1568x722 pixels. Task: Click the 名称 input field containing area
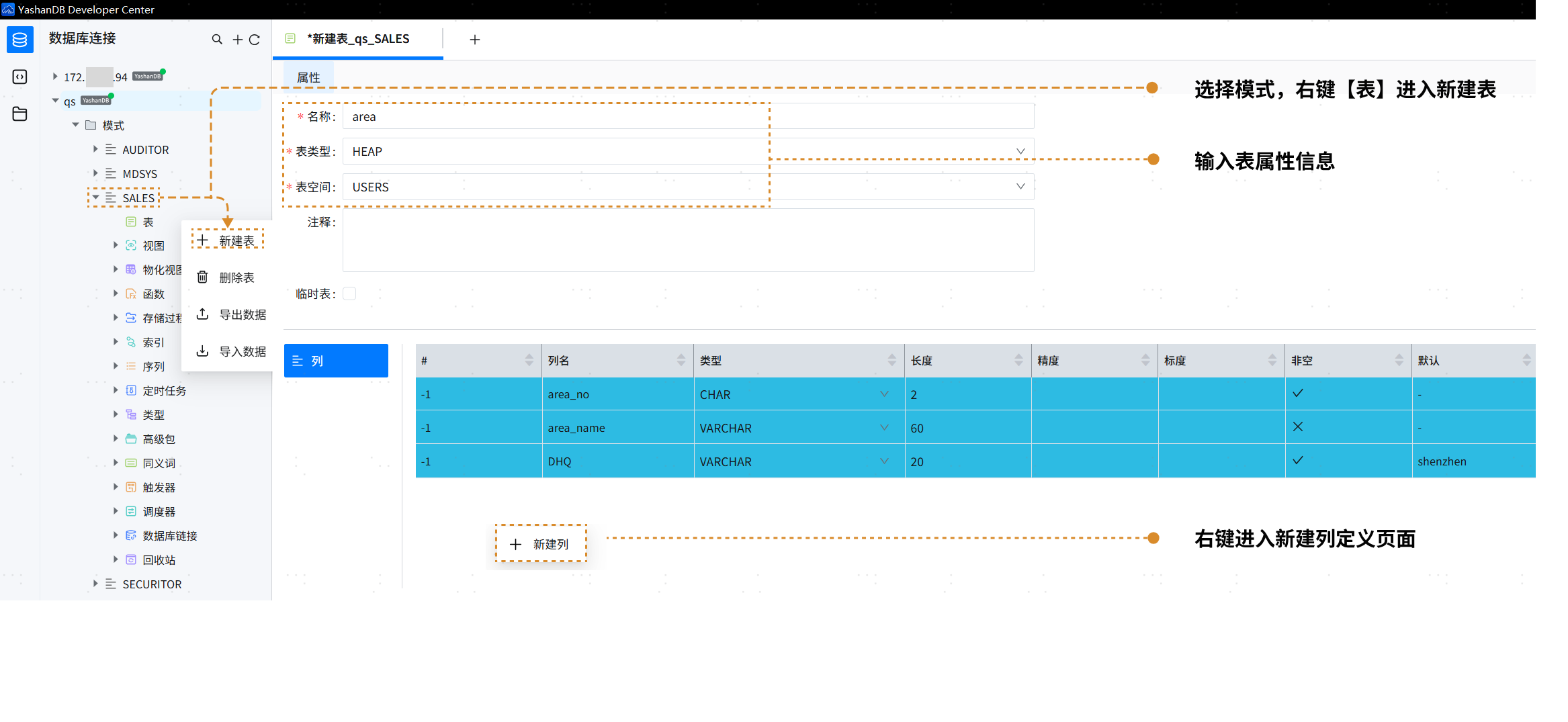(687, 117)
